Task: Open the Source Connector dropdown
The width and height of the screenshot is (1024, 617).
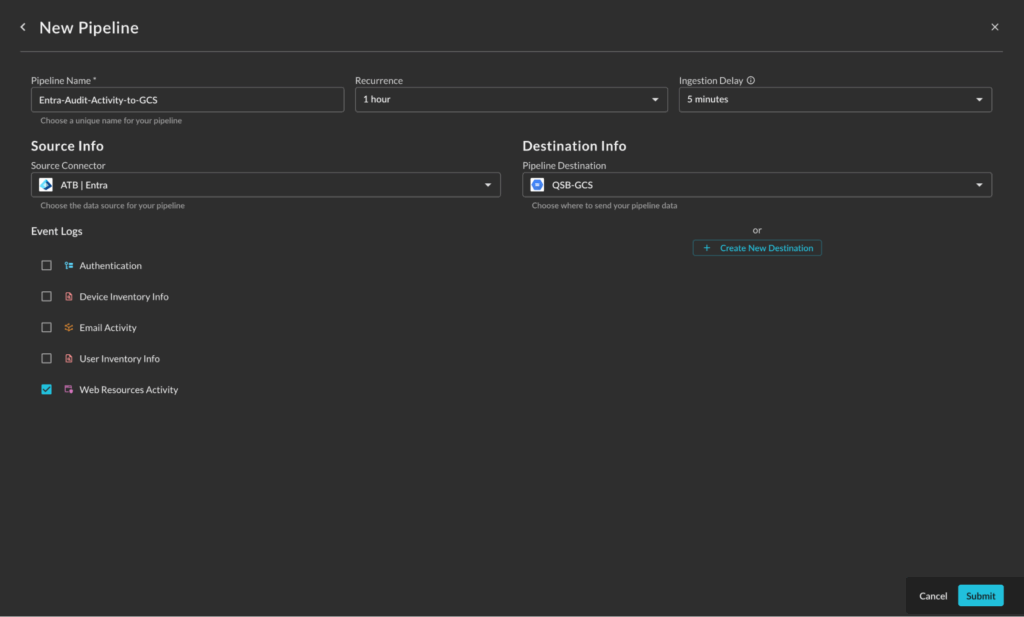Action: (x=266, y=185)
